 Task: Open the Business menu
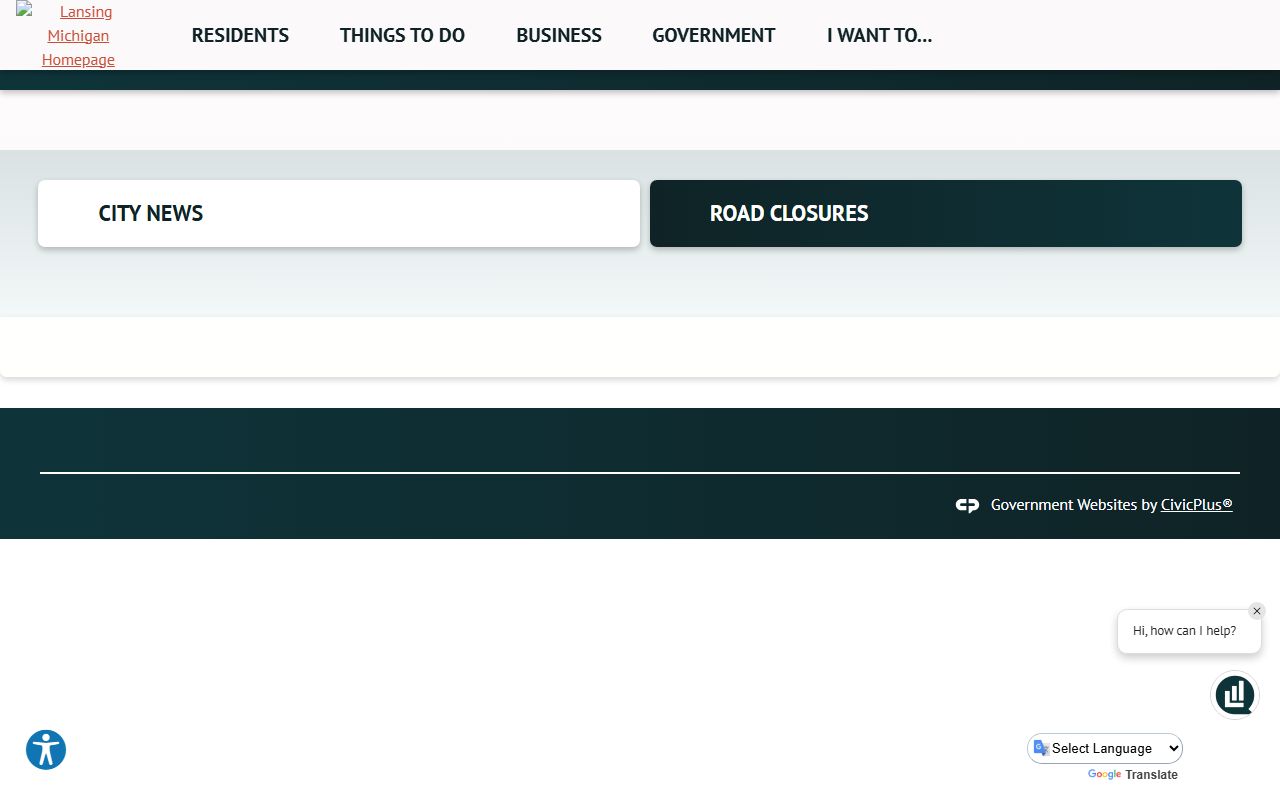point(559,35)
